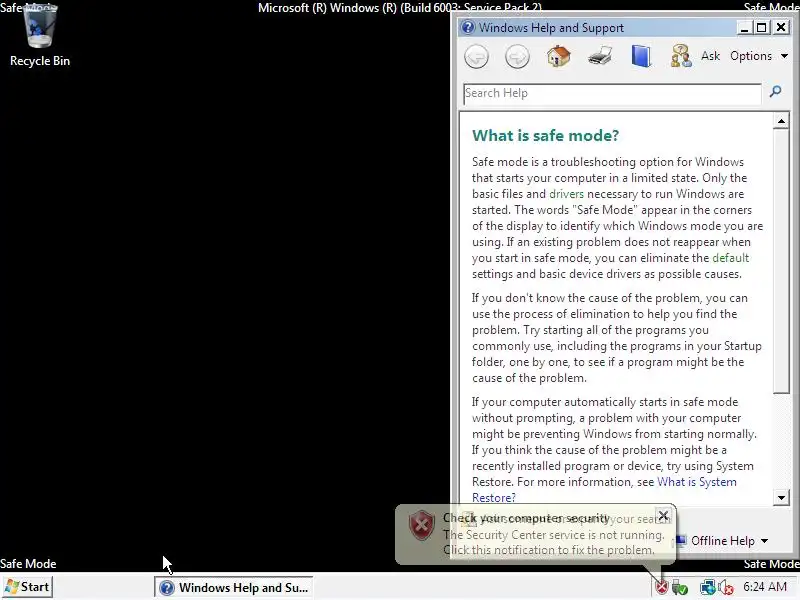Click the red shield in notification balloon
Image resolution: width=800 pixels, height=600 pixels.
click(422, 526)
